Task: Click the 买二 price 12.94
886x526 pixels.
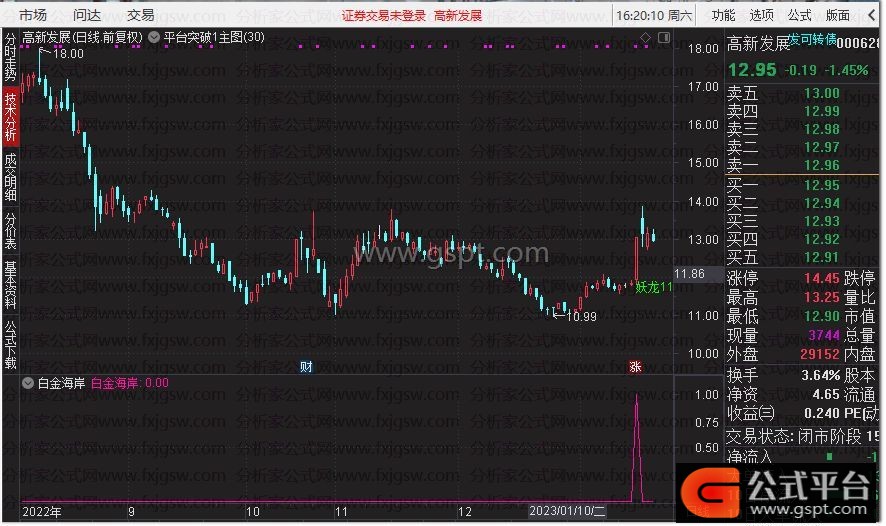Action: [822, 203]
